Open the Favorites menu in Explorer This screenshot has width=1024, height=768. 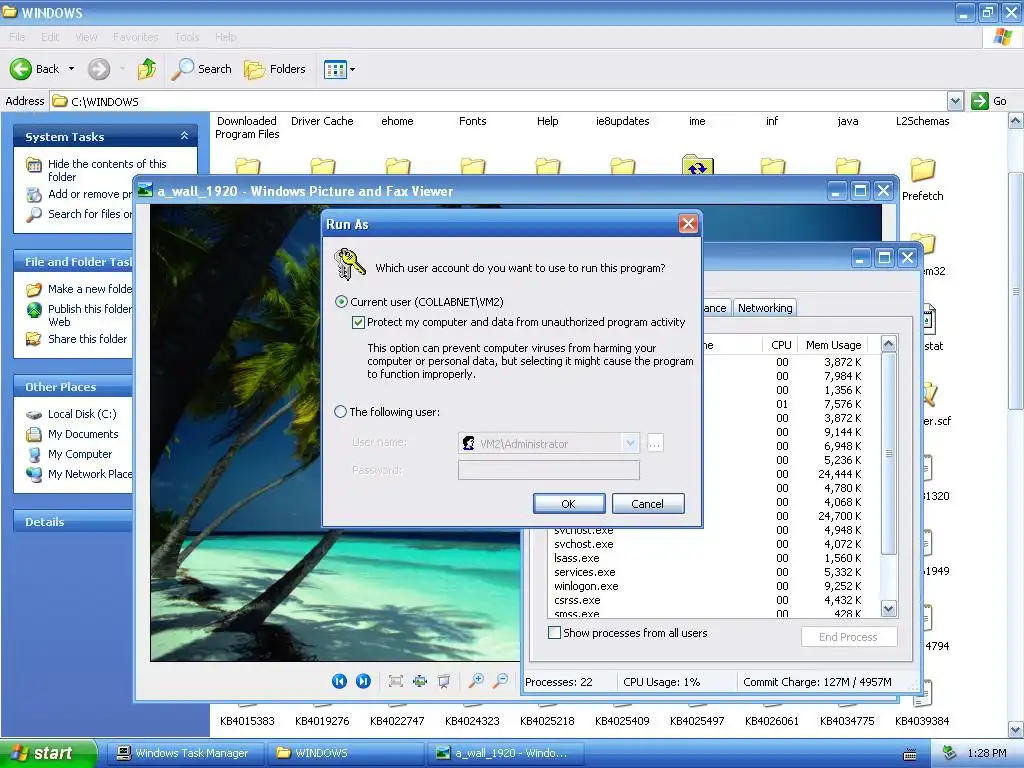pos(135,37)
